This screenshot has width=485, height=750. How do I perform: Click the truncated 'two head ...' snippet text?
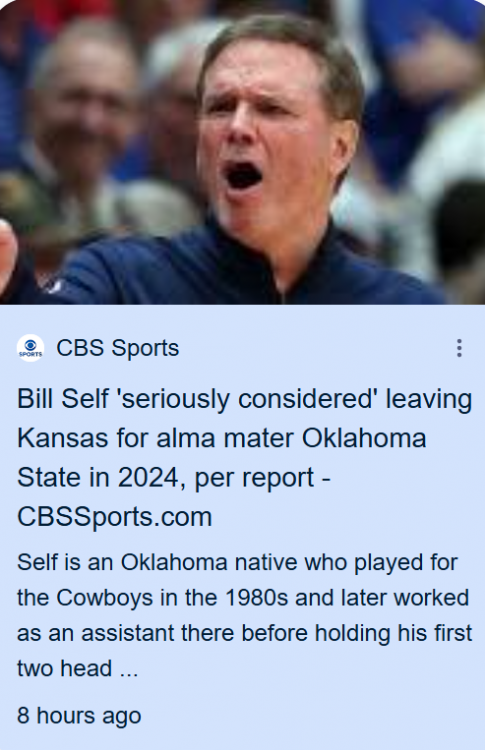point(77,668)
